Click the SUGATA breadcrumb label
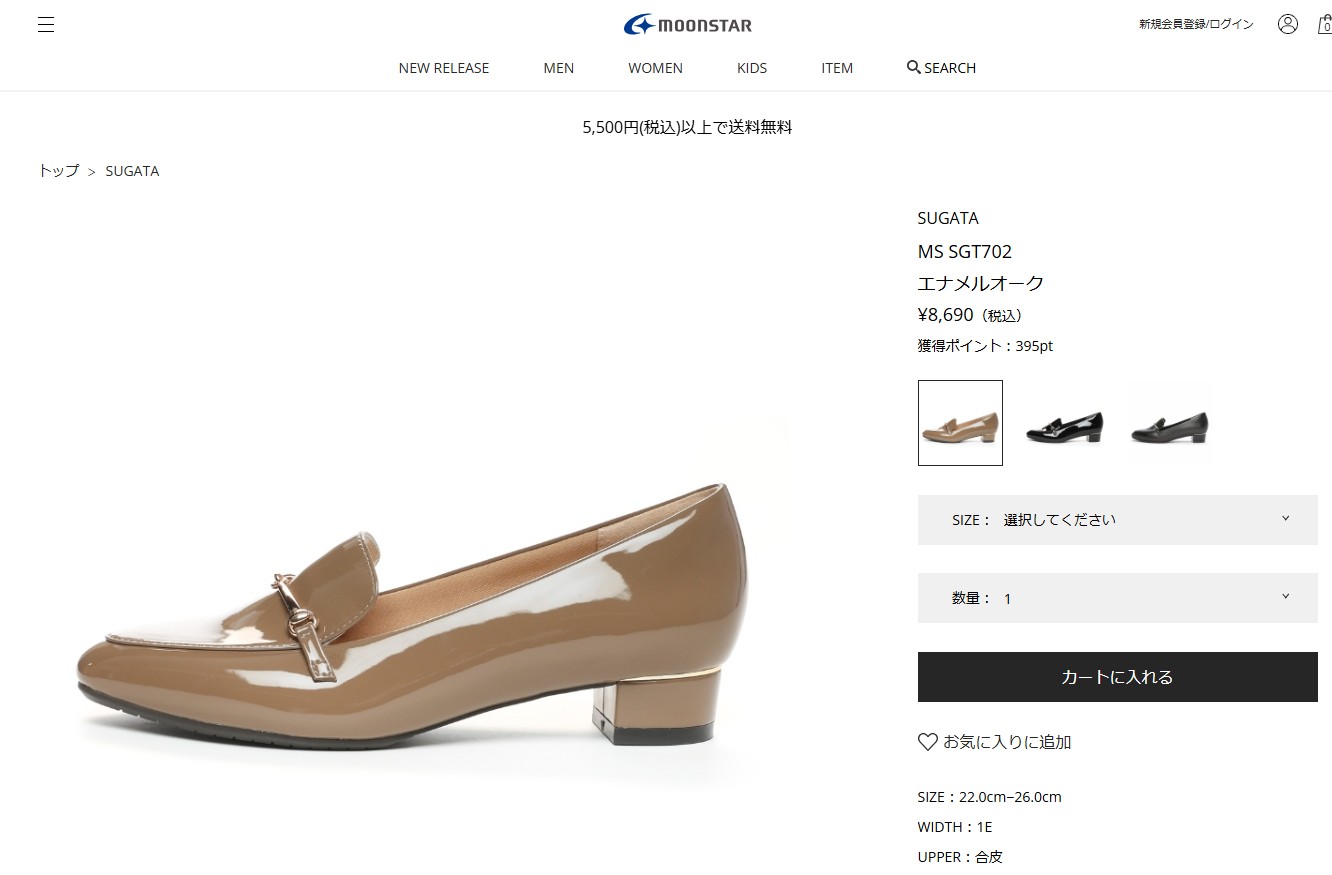The height and width of the screenshot is (875, 1332). click(132, 170)
